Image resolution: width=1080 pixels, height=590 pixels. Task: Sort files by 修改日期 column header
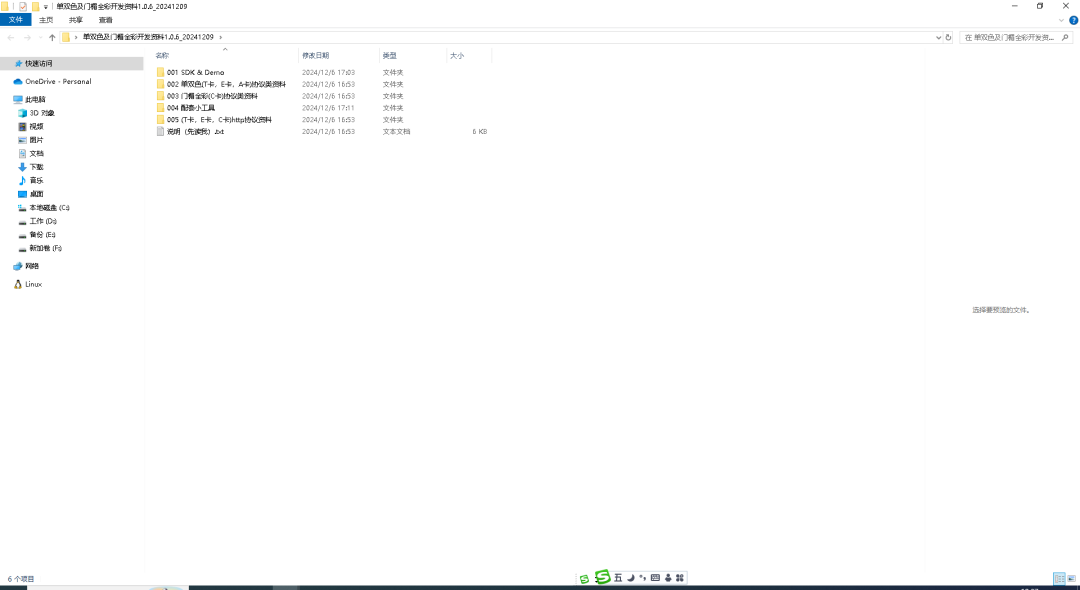(x=316, y=55)
